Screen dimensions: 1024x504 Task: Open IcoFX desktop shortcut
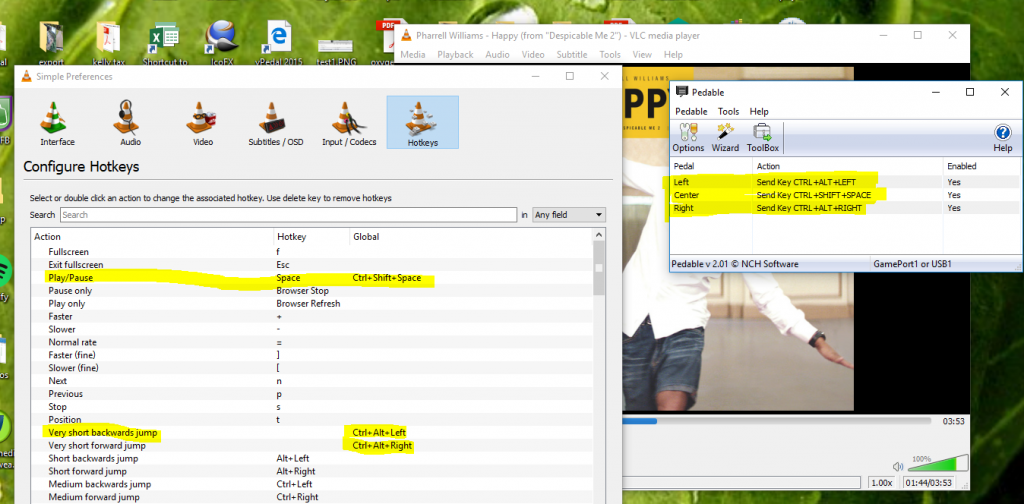click(x=220, y=44)
